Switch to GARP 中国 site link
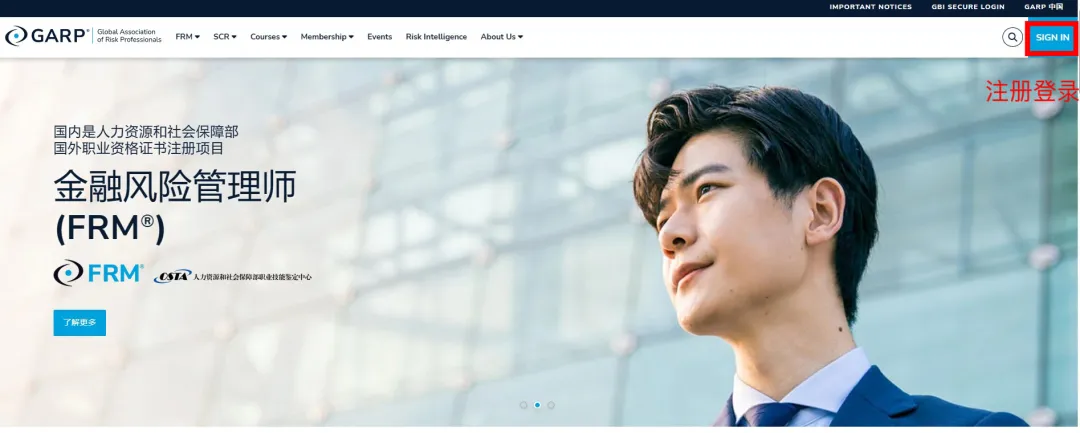Image resolution: width=1080 pixels, height=433 pixels. pyautogui.click(x=1043, y=7)
